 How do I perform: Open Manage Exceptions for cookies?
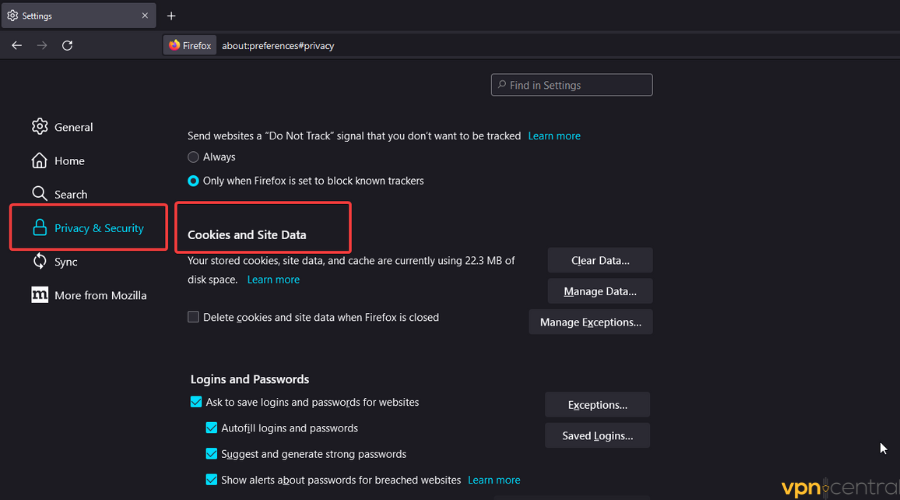(x=591, y=322)
